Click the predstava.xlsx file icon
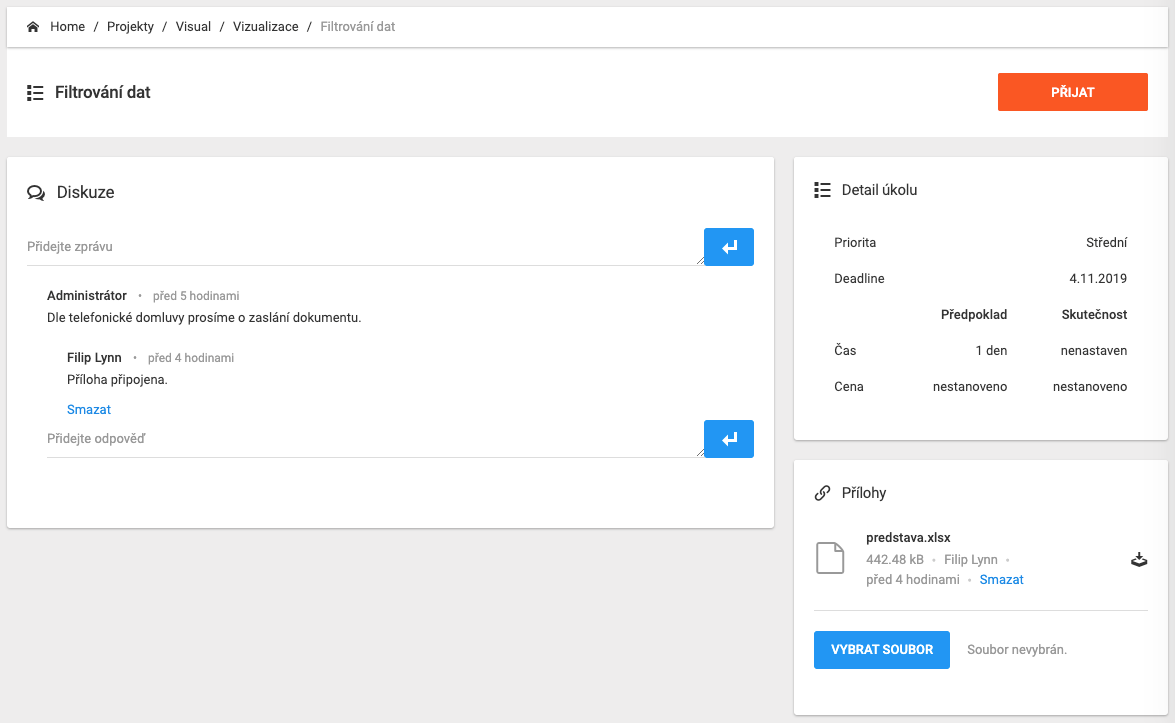This screenshot has height=723, width=1175. [830, 558]
